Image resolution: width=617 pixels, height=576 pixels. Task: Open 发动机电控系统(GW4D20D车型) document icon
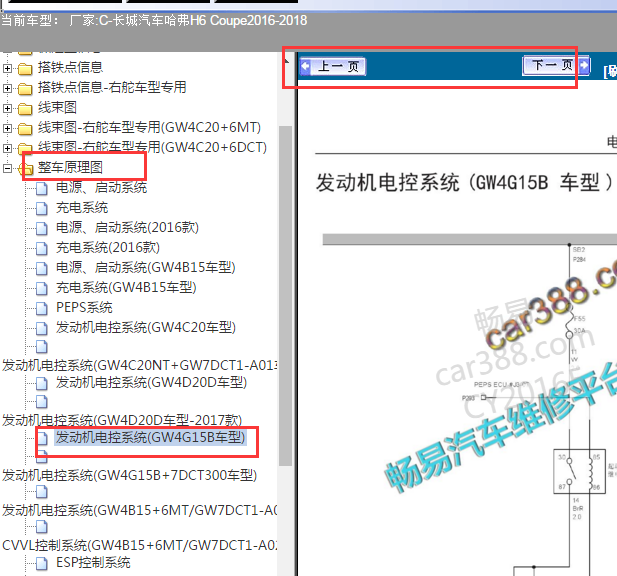point(42,383)
